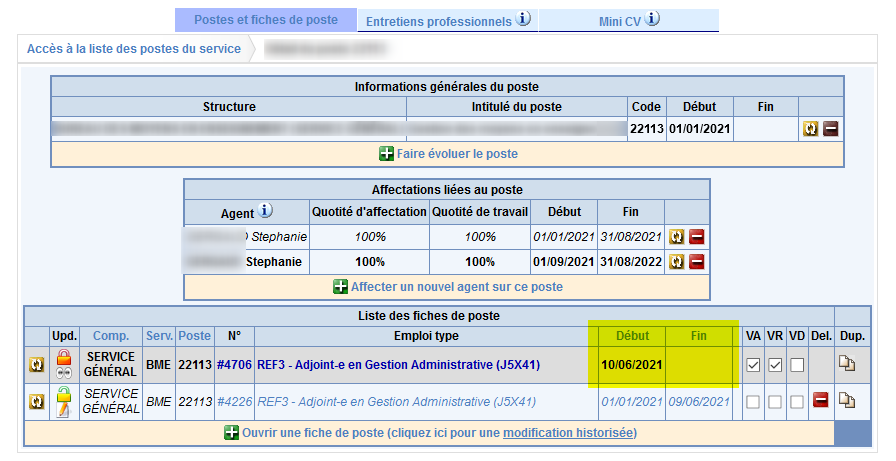Viewport: 896px width, 461px height.
Task: Toggle the VR checkbox for fiche #4706
Action: [x=775, y=365]
